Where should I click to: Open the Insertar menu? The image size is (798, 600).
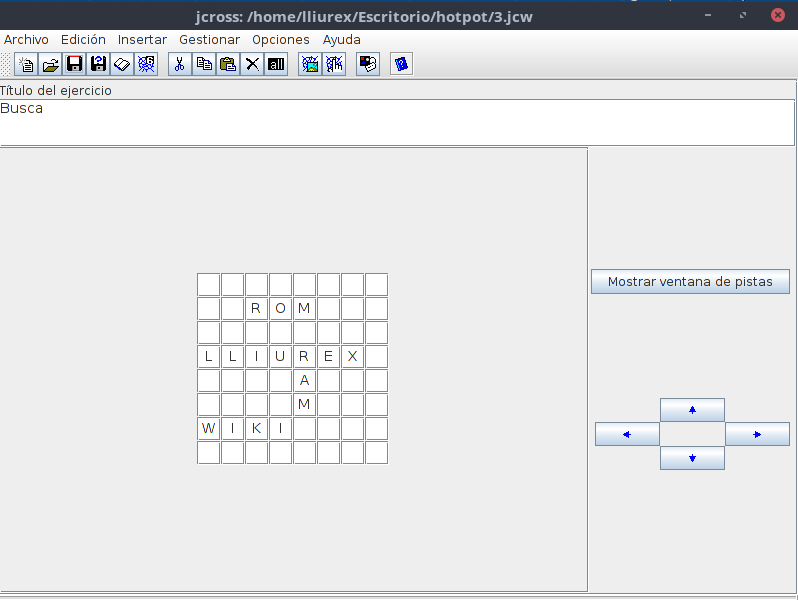(x=142, y=40)
